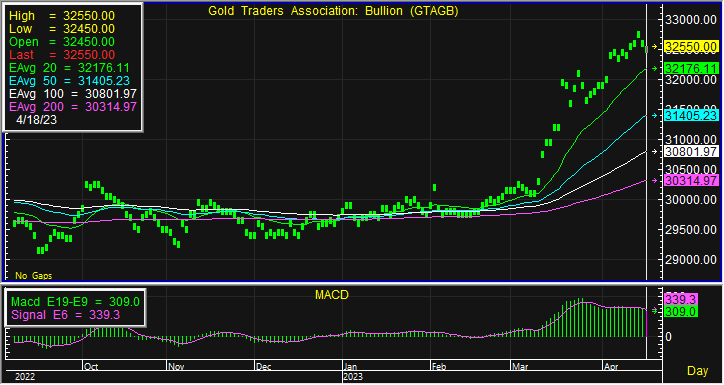
Task: Click the Nov label on time axis
Action: click(176, 367)
